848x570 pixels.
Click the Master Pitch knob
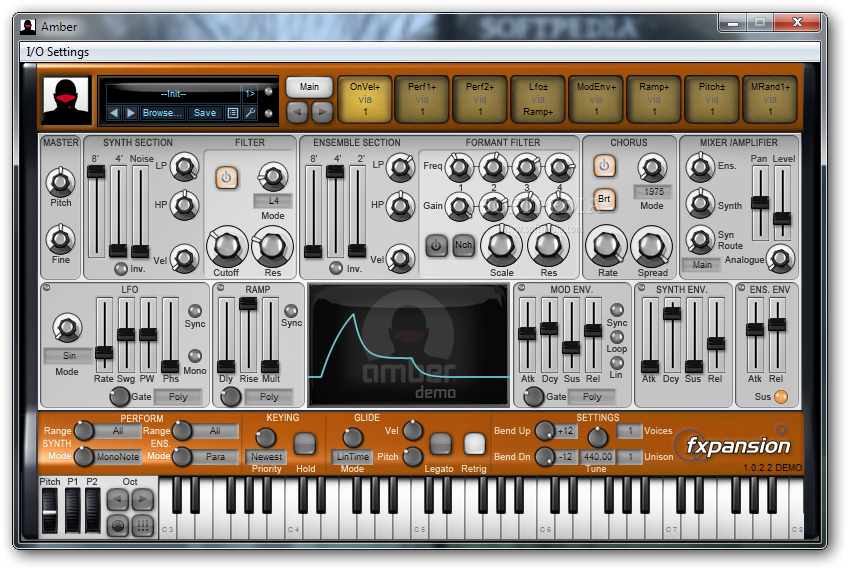[x=61, y=182]
